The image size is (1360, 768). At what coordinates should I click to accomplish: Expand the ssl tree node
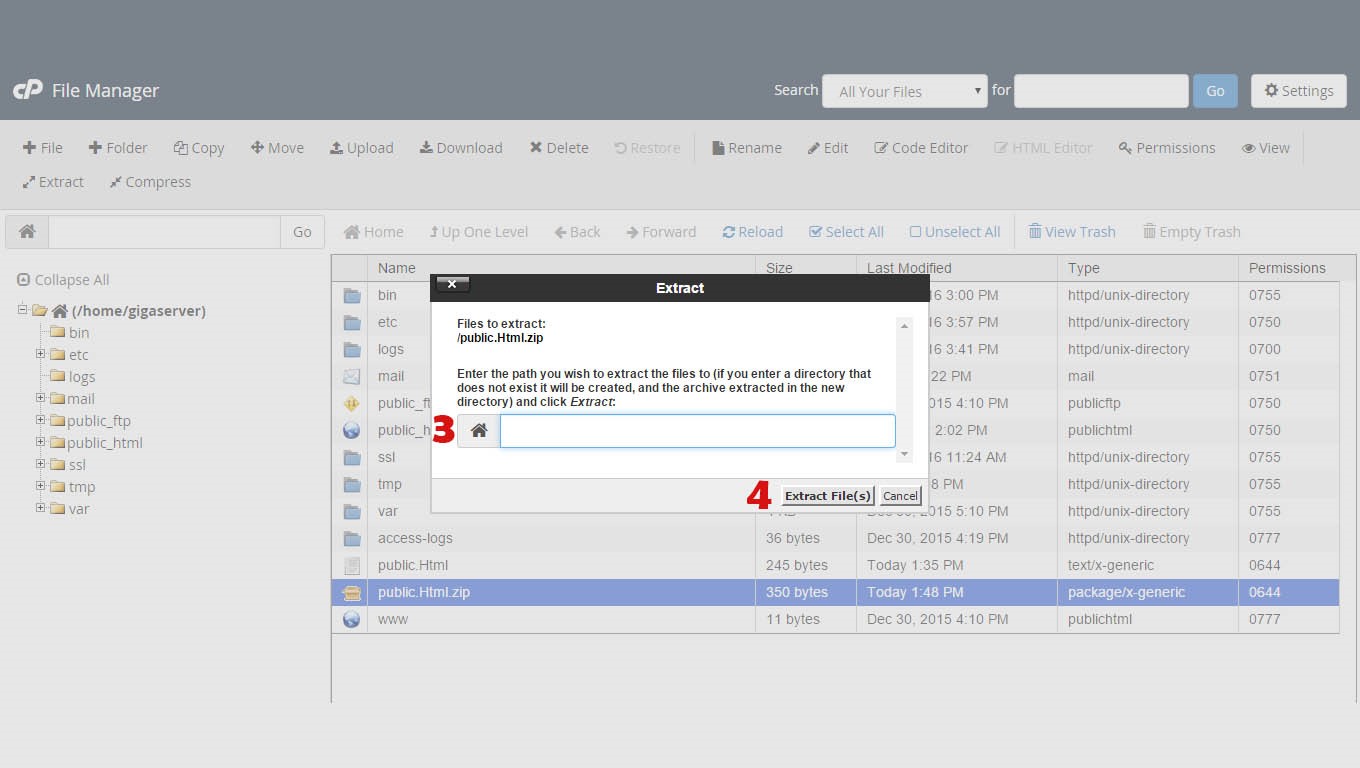[40, 464]
